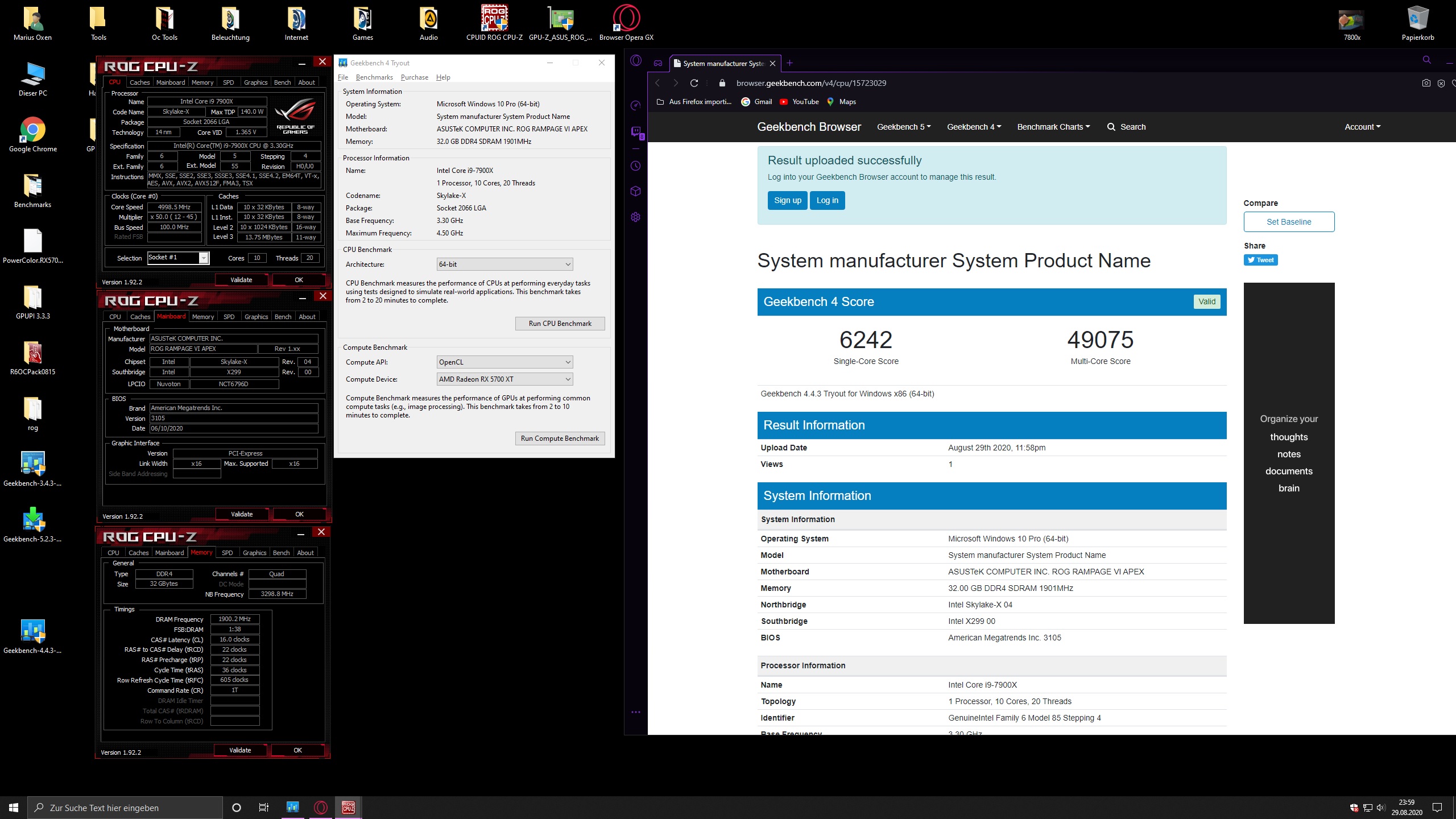The image size is (1456, 819).
Task: Open the Socket #1 selection dropdown
Action: tap(178, 258)
